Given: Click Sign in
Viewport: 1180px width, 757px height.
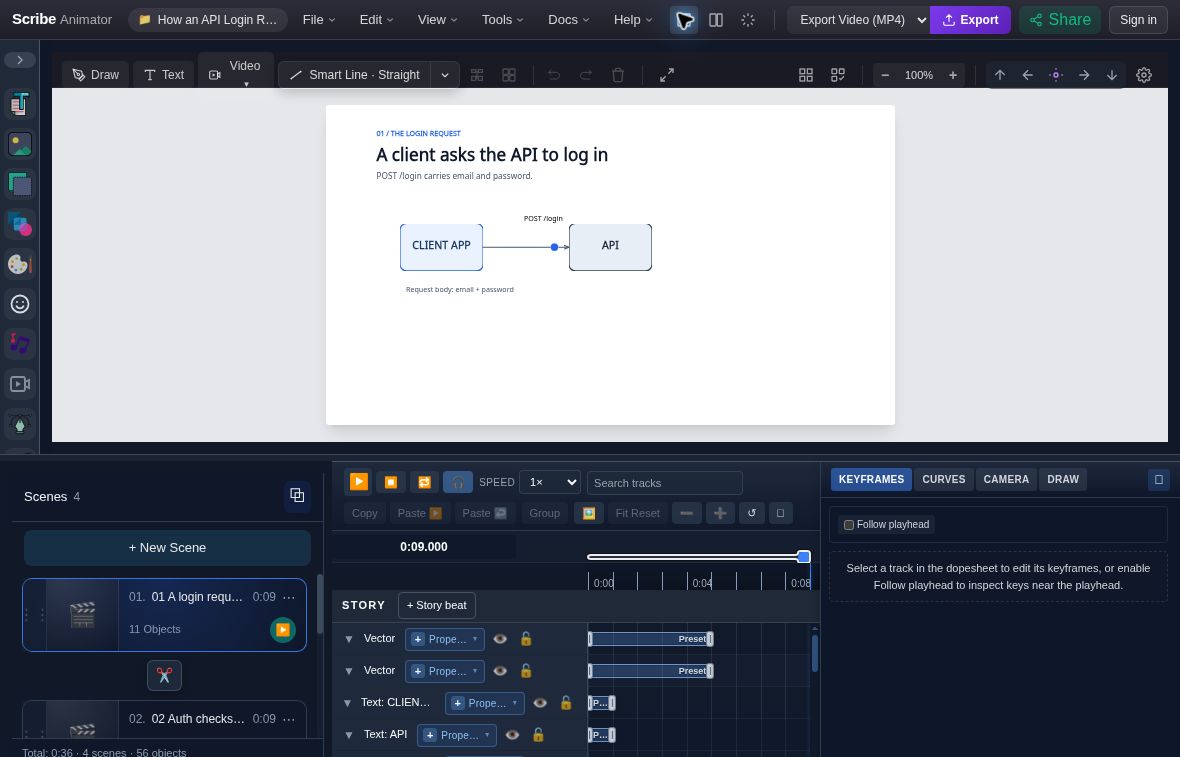Looking at the screenshot, I should (x=1138, y=20).
